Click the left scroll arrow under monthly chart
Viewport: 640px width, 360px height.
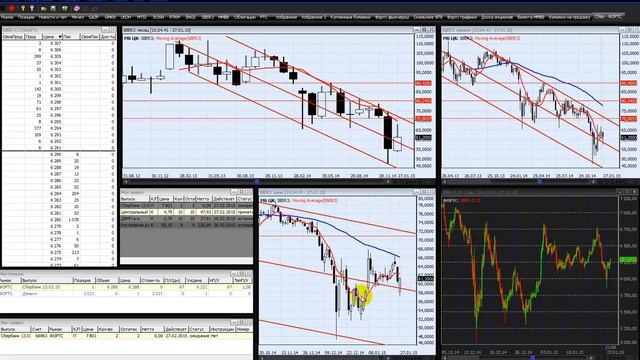point(126,182)
